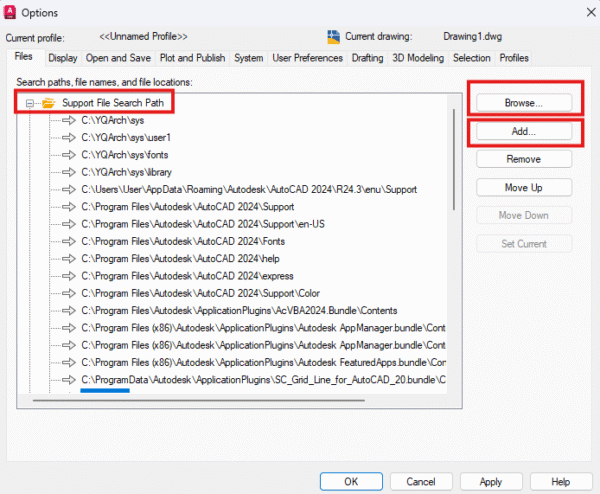Open the 3D Modeling tab

tap(419, 58)
